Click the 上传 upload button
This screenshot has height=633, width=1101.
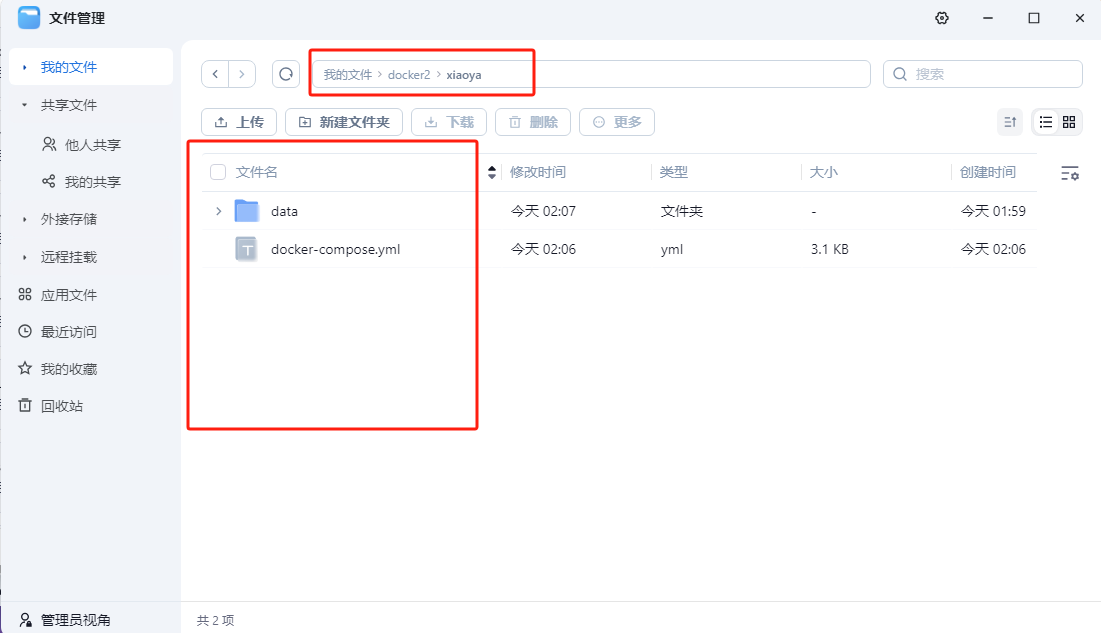[x=239, y=122]
